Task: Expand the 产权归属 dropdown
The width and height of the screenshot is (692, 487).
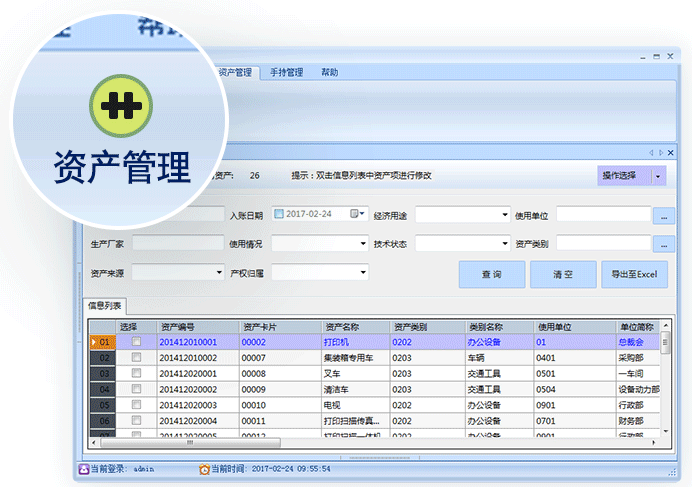Action: pyautogui.click(x=363, y=272)
